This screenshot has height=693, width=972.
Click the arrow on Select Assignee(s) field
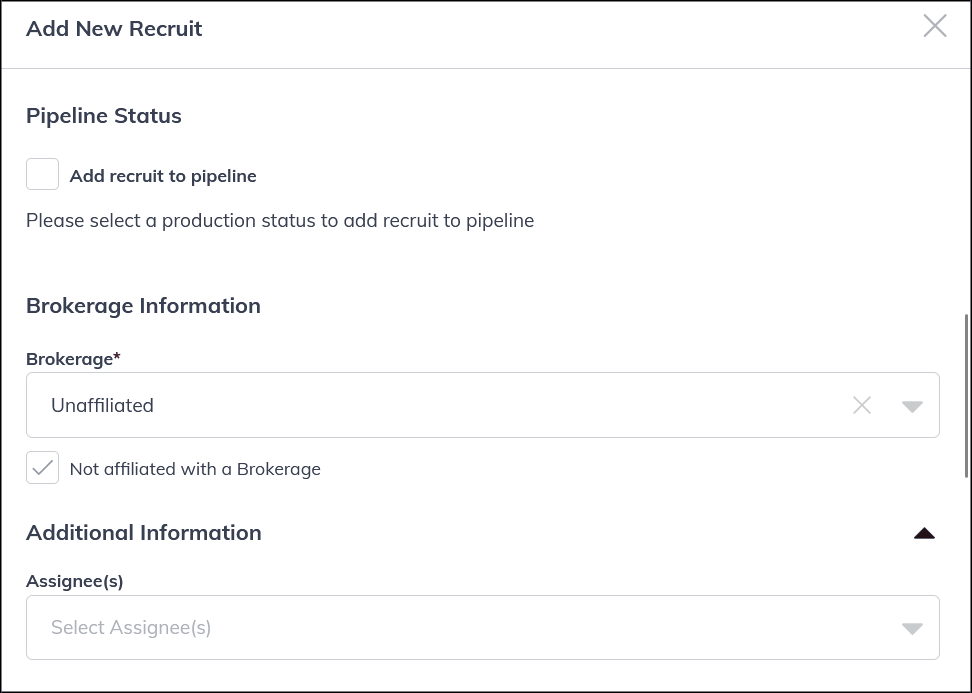coord(911,628)
